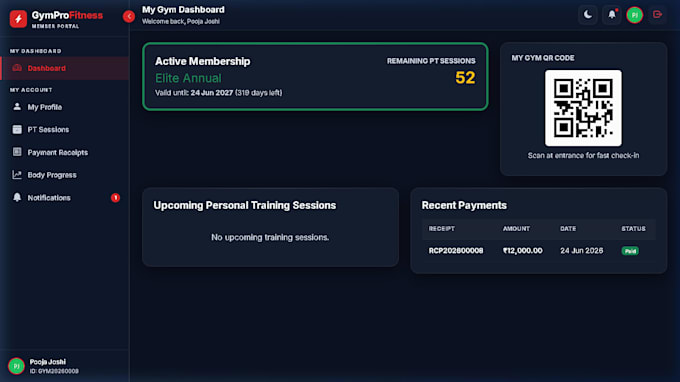The width and height of the screenshot is (680, 382).
Task: Click the Payment Receipts icon
Action: (x=17, y=152)
